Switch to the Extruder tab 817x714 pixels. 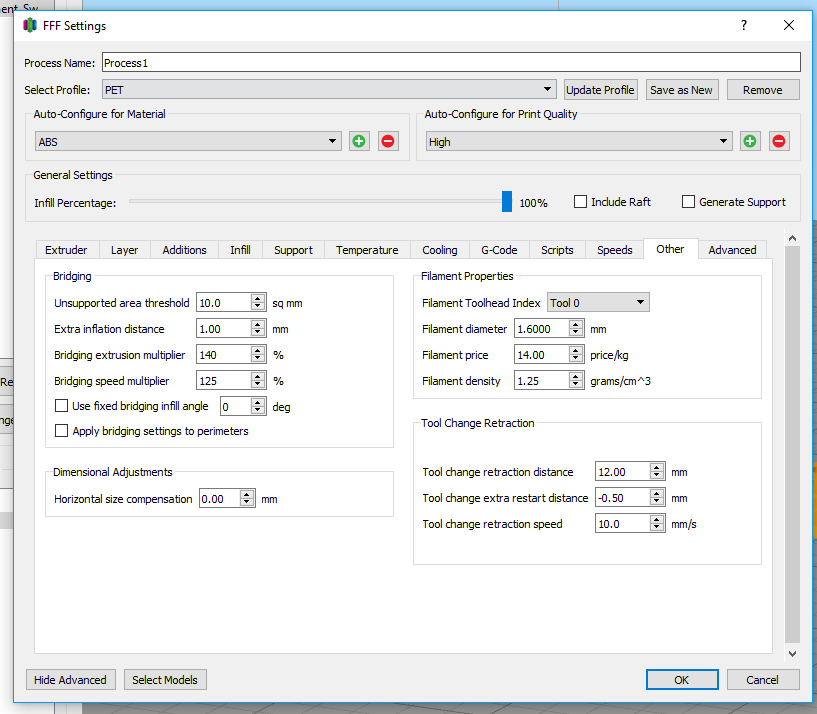[66, 250]
